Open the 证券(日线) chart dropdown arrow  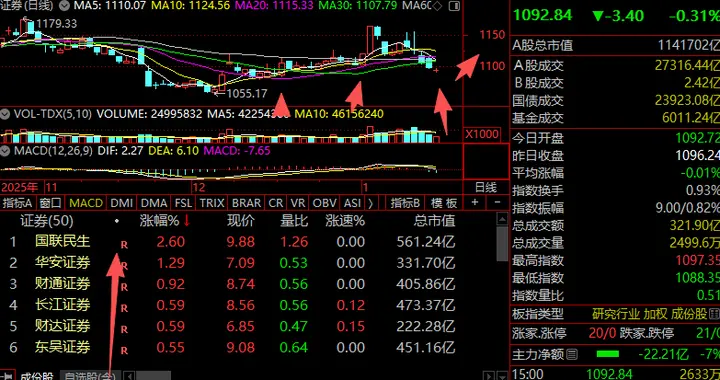click(x=65, y=6)
